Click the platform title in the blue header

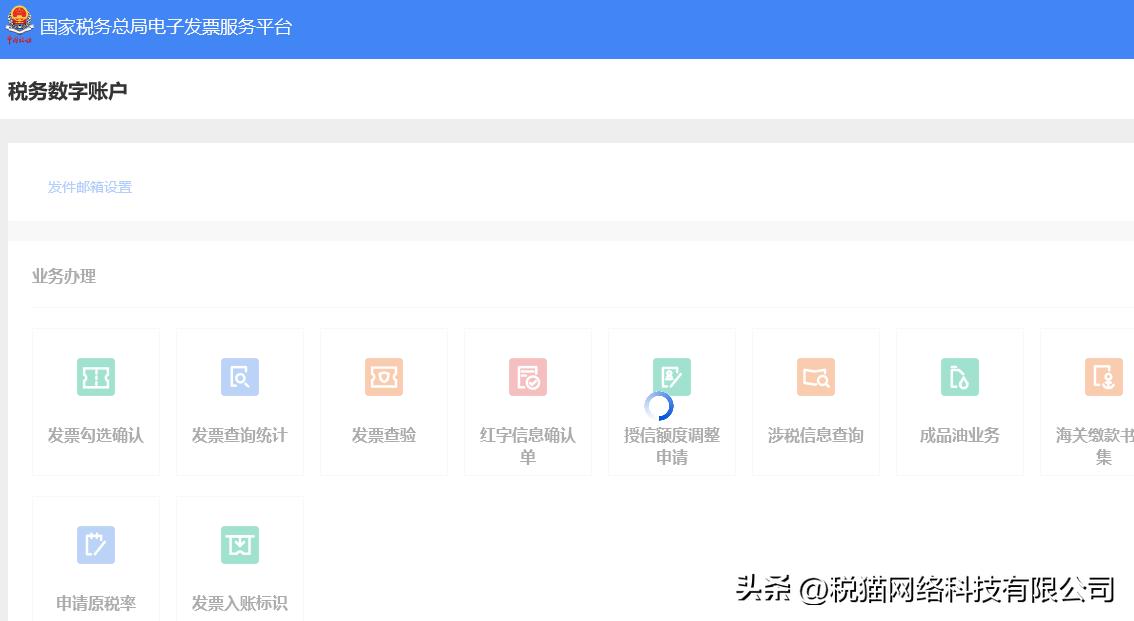point(165,28)
